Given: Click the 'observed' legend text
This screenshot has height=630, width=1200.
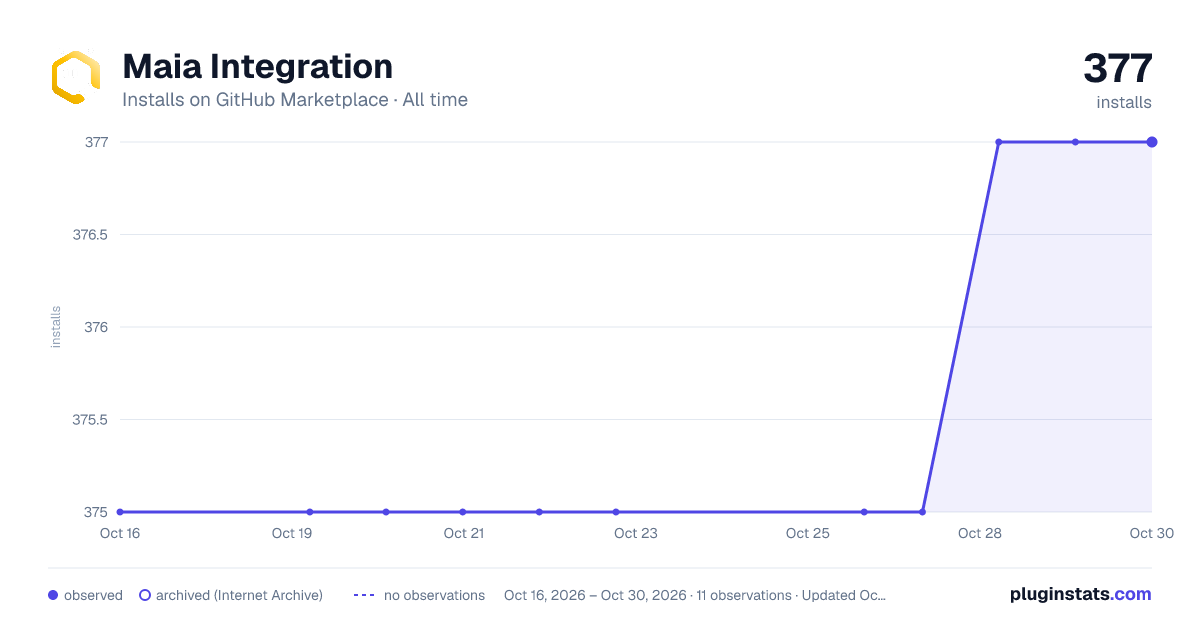Looking at the screenshot, I should pyautogui.click(x=93, y=595).
